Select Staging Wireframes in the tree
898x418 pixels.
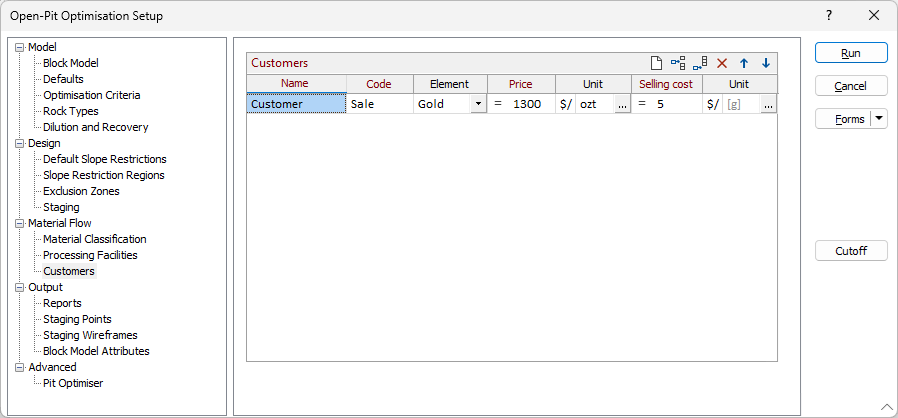point(90,336)
